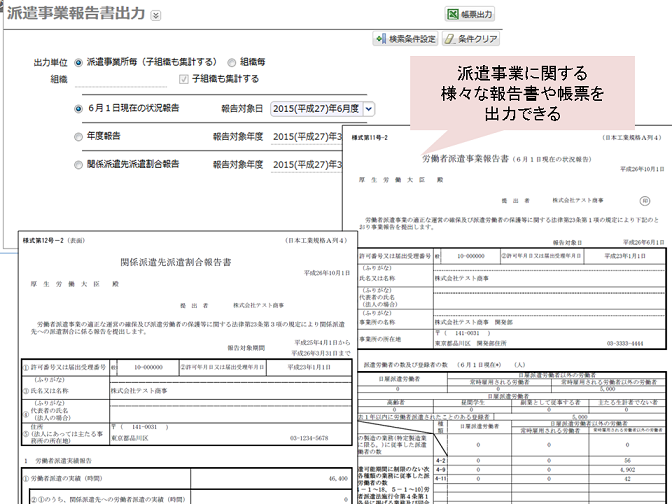Expand the title chevron beside 派遣事業報告書出力
Viewport: 672px width, 504px height.
pos(156,15)
